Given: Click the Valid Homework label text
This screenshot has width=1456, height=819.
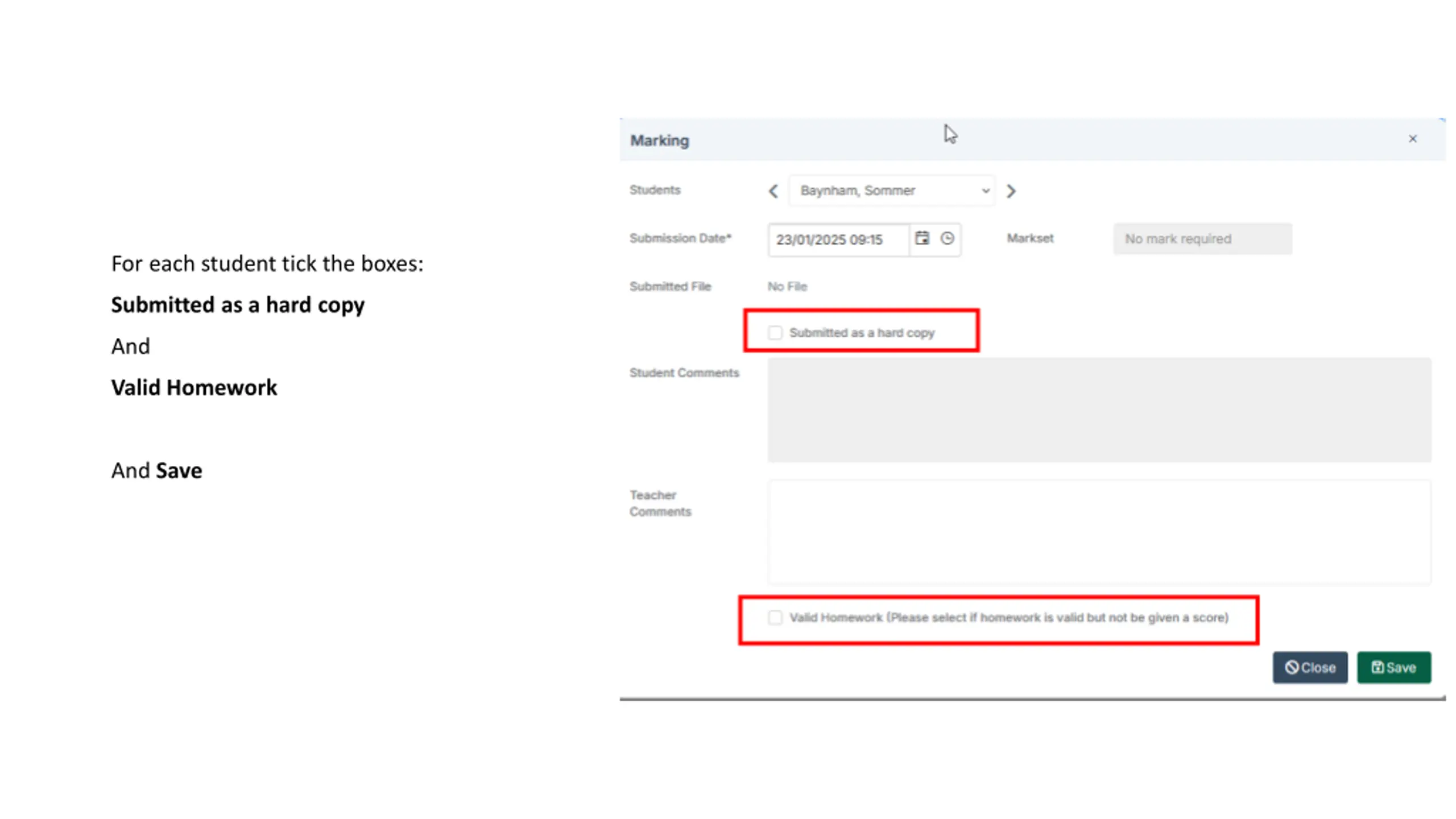Looking at the screenshot, I should coord(1009,618).
